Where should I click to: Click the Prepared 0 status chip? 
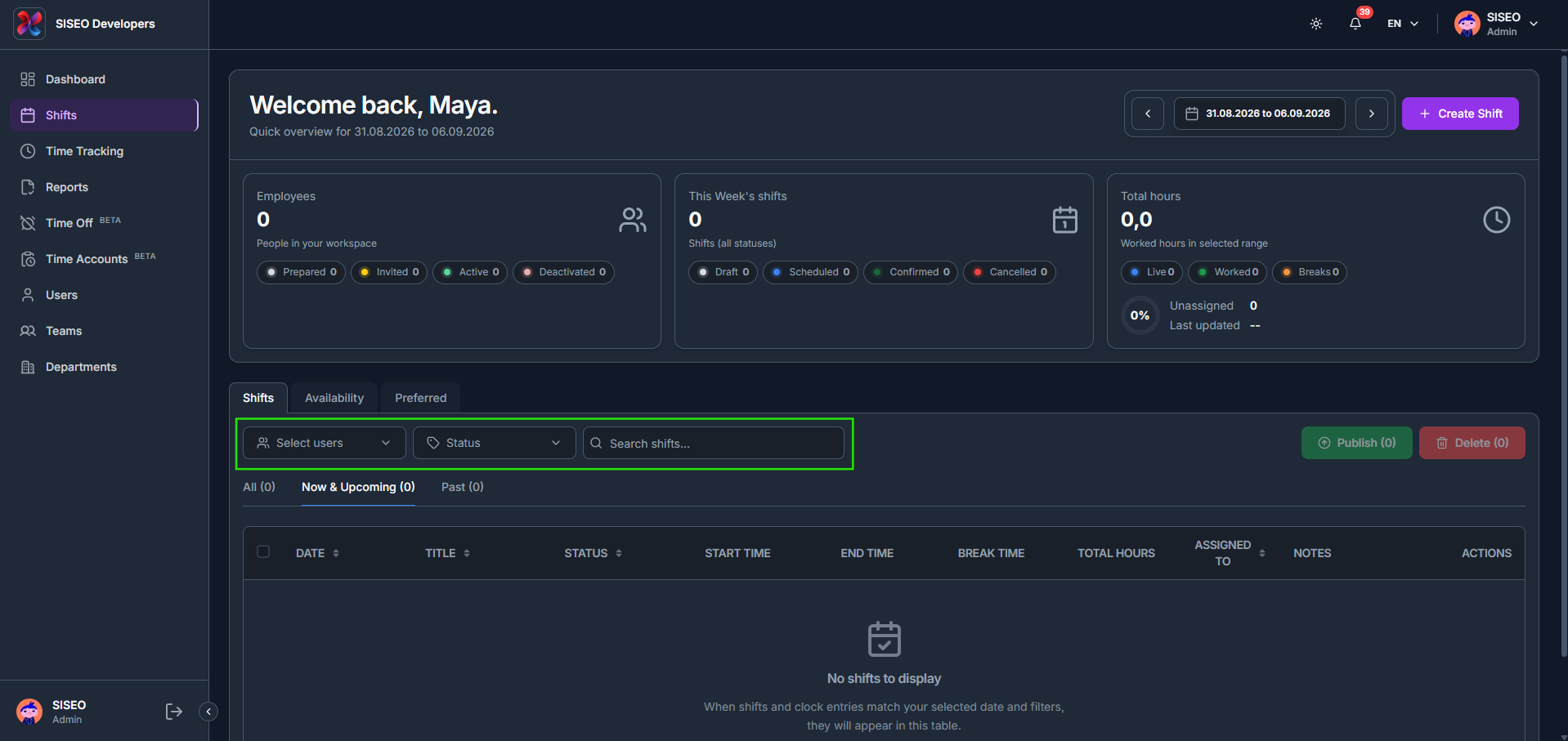pos(301,272)
